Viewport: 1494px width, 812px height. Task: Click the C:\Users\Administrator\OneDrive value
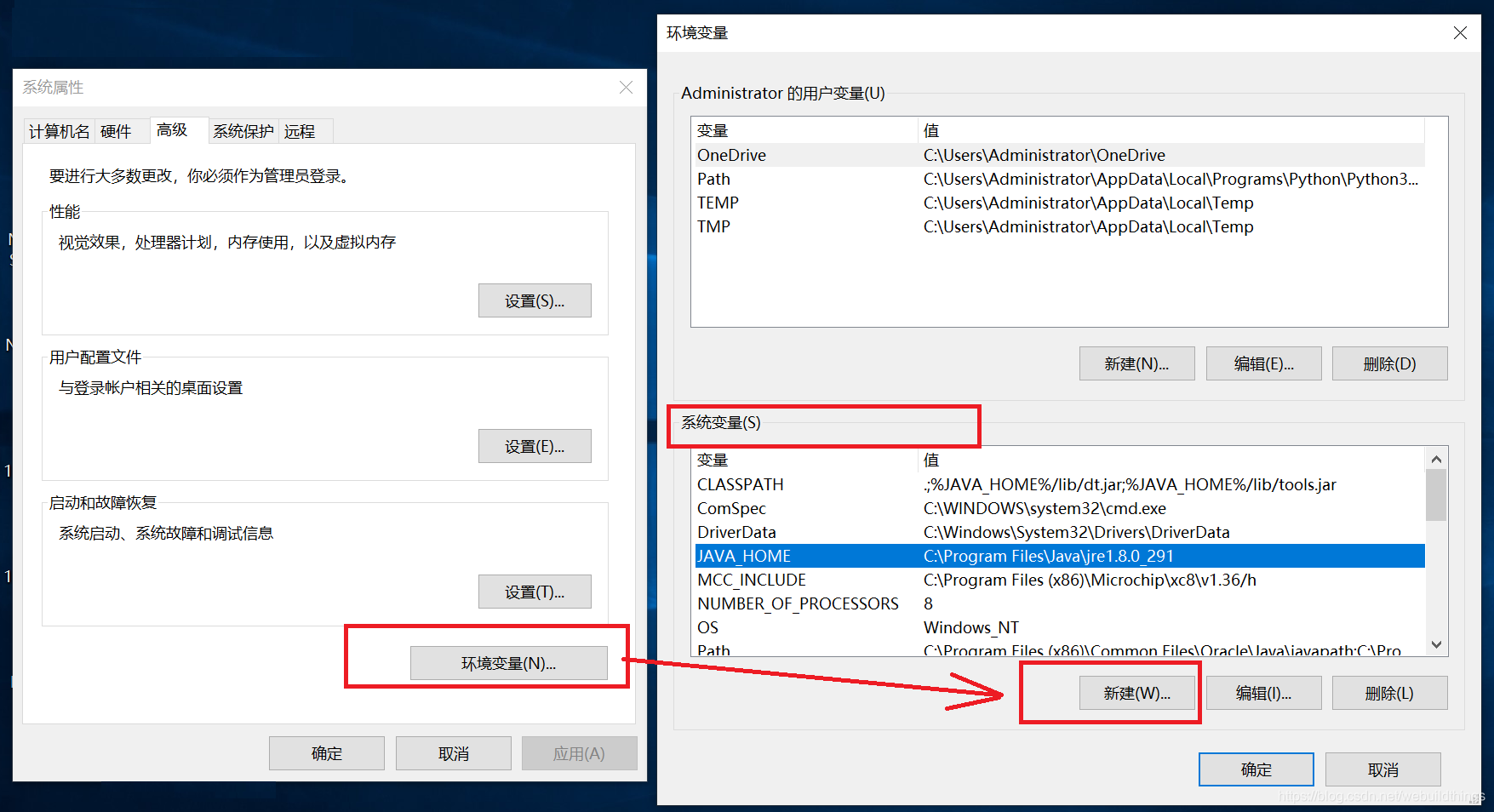[x=1045, y=155]
